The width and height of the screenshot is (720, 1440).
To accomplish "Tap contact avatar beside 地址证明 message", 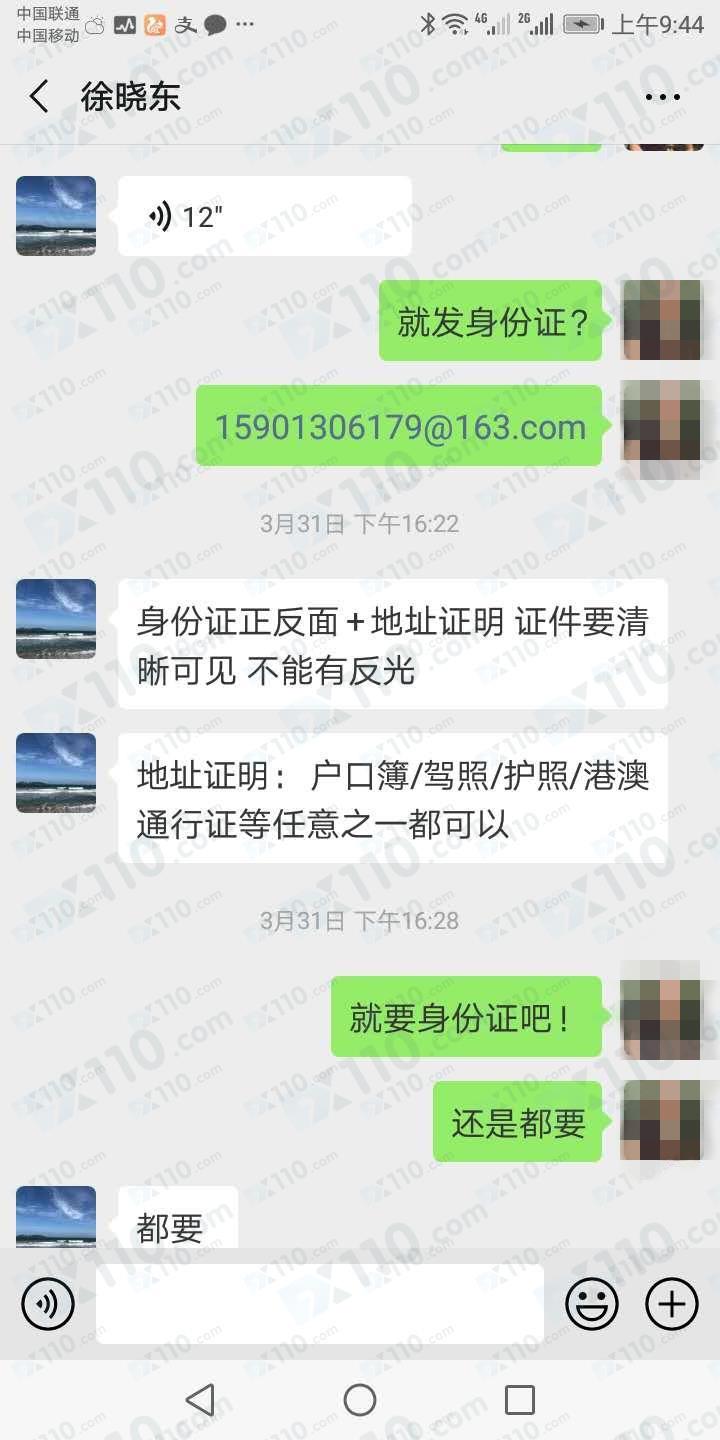I will pos(56,773).
